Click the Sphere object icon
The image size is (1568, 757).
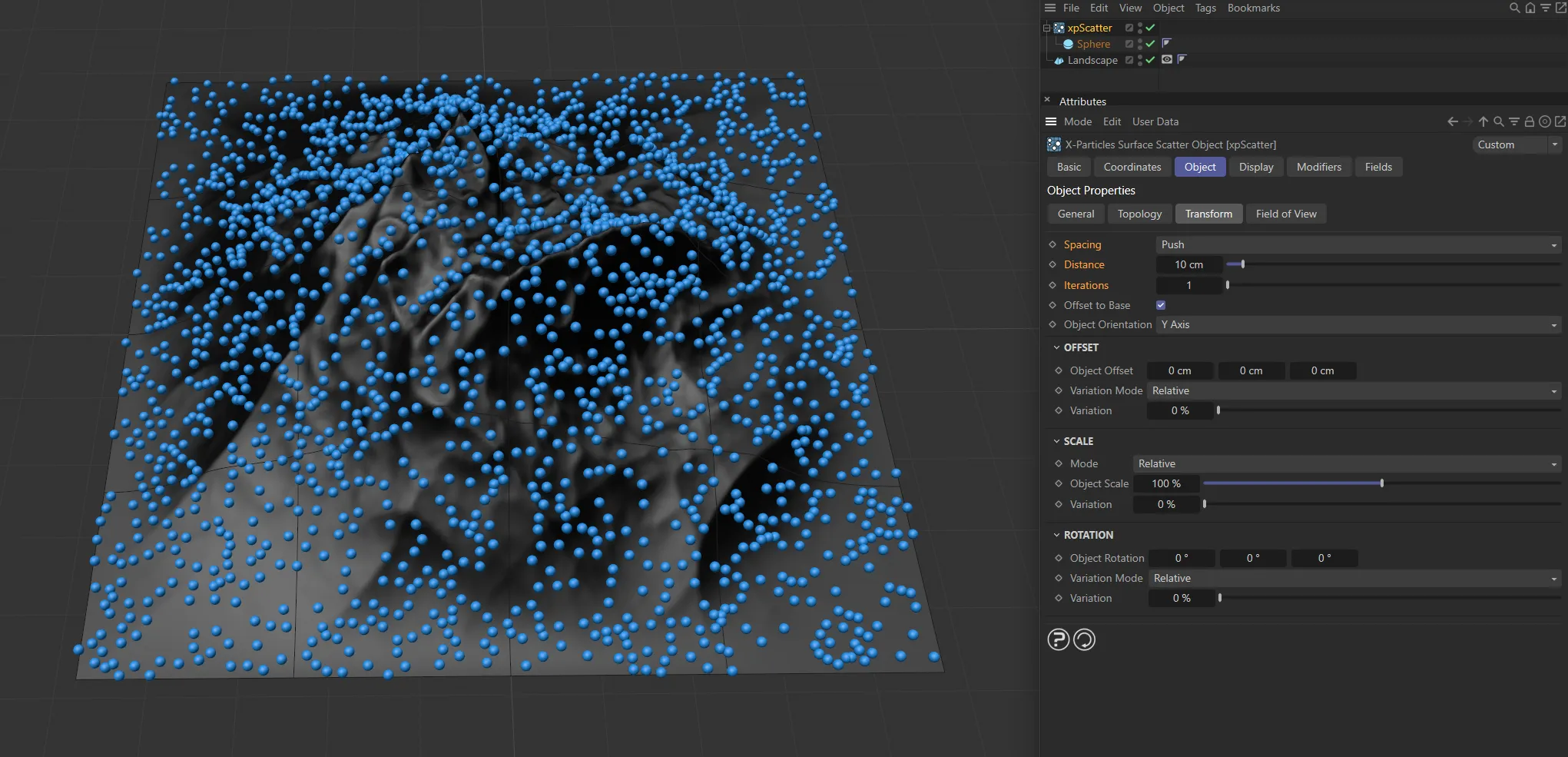tap(1069, 44)
